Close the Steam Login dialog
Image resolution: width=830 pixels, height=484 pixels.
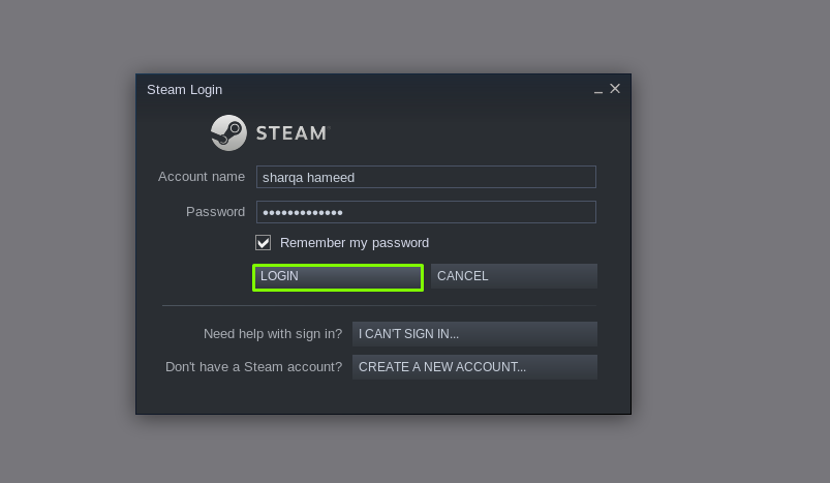pyautogui.click(x=615, y=88)
